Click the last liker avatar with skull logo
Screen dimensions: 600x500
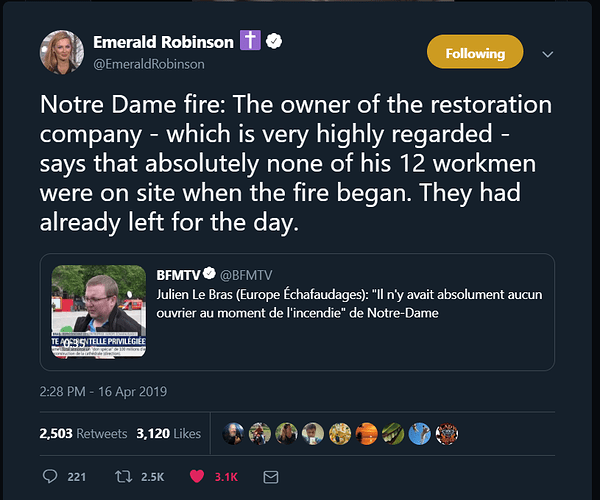click(447, 433)
